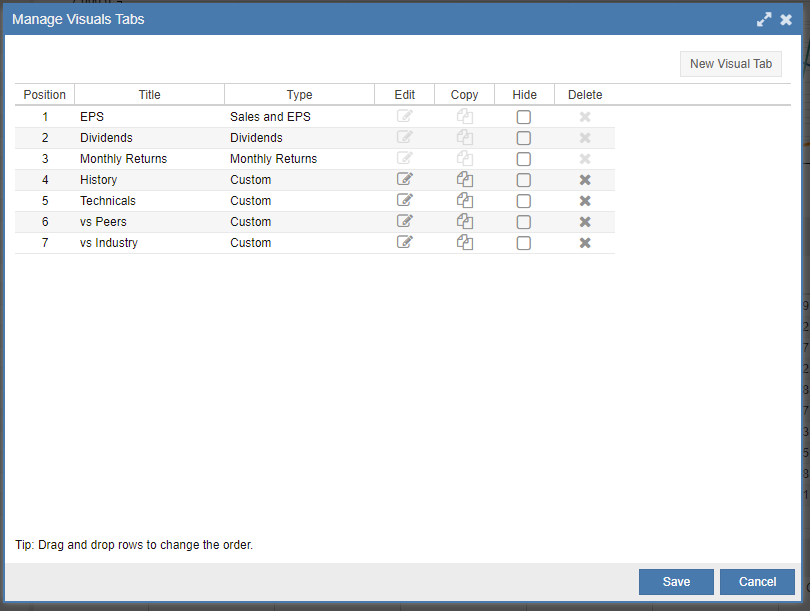Edit the vs Industry visual tab
The image size is (810, 611).
tap(404, 242)
